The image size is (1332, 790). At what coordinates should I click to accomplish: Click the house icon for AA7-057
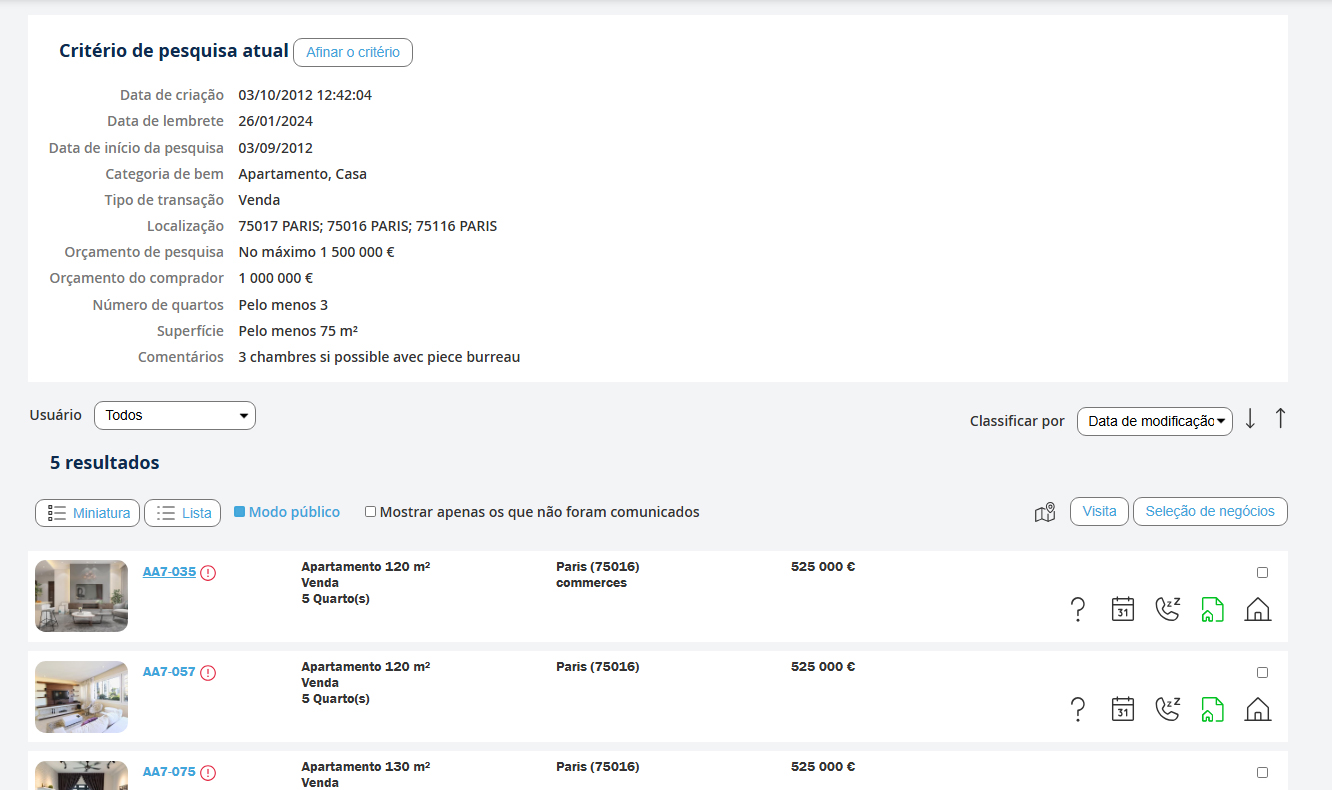[x=1258, y=709]
